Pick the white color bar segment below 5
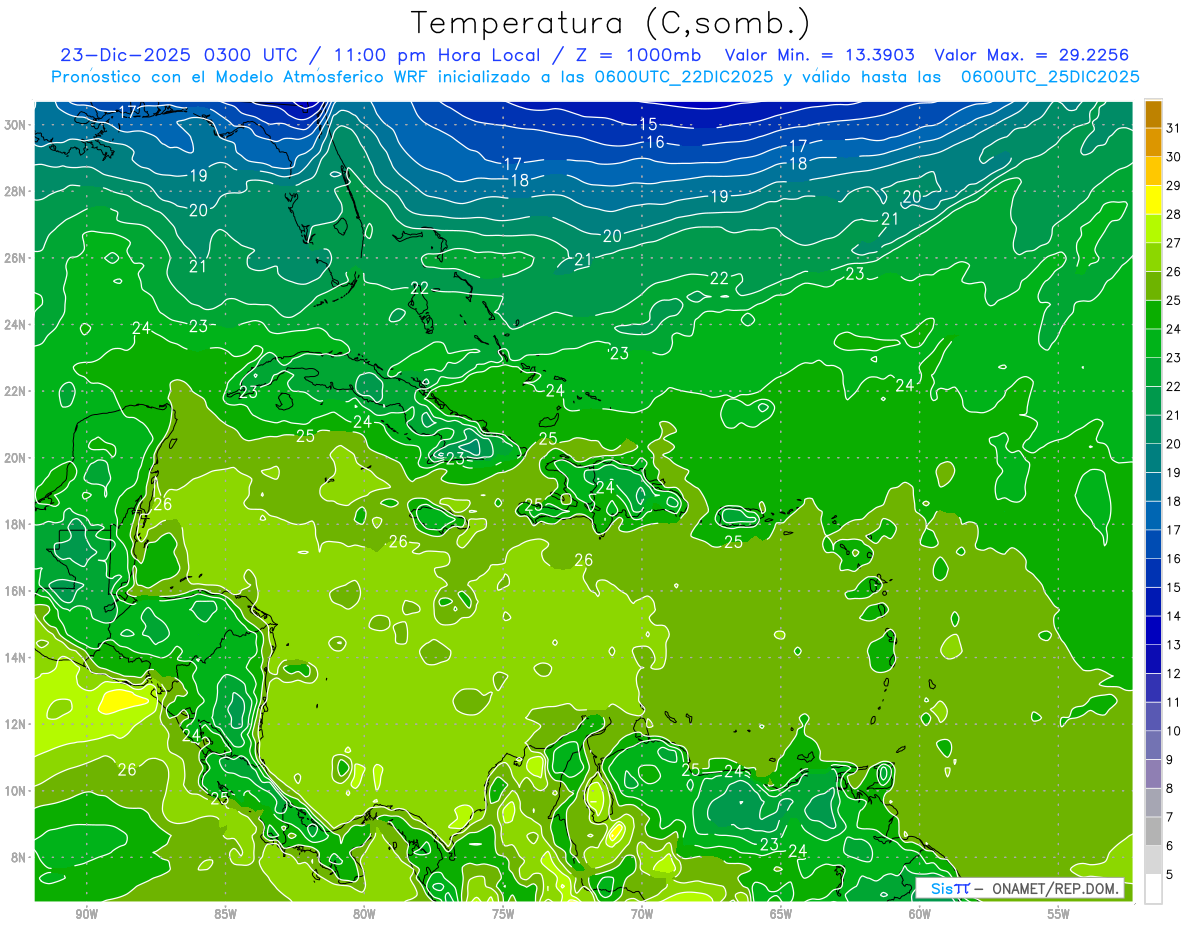This screenshot has width=1200, height=927. 1153,889
